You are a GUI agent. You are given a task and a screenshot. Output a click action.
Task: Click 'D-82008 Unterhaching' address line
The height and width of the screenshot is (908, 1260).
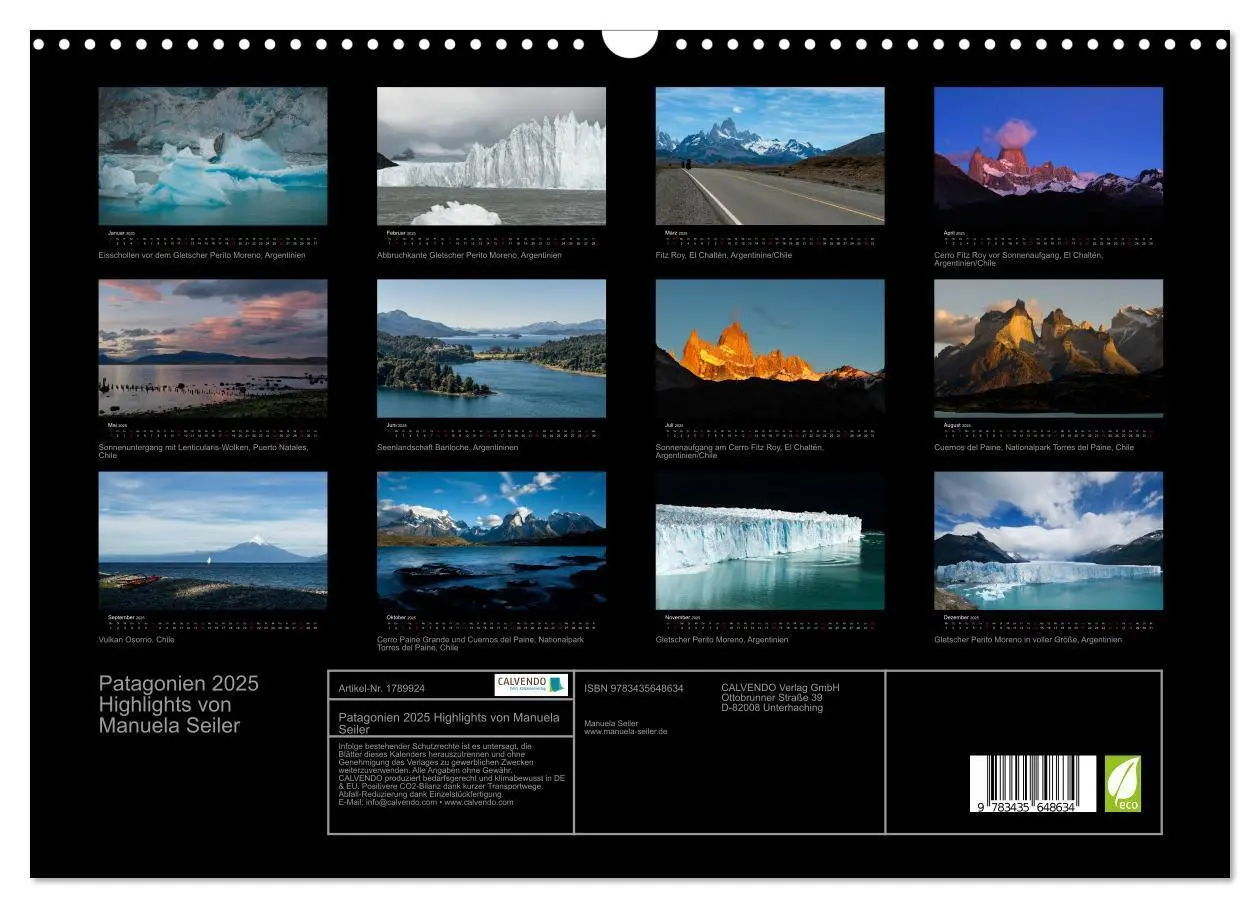point(772,708)
